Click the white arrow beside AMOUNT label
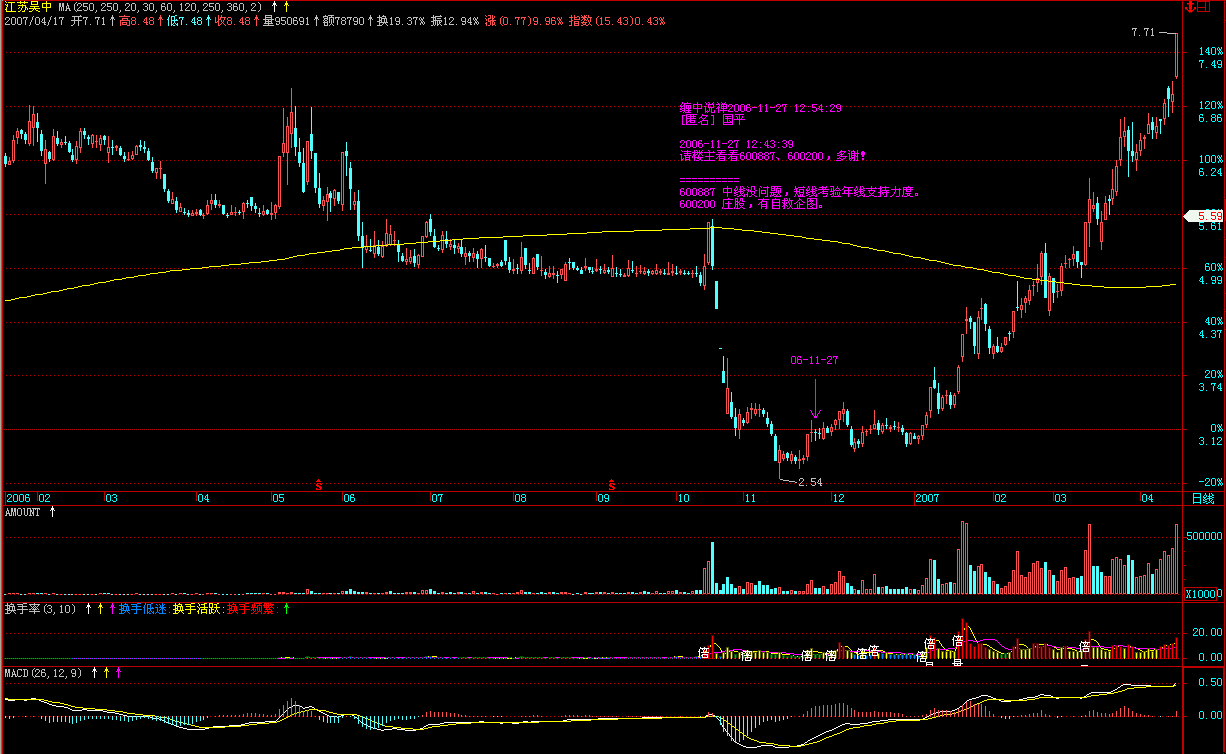The height and width of the screenshot is (754, 1226). click(x=53, y=512)
